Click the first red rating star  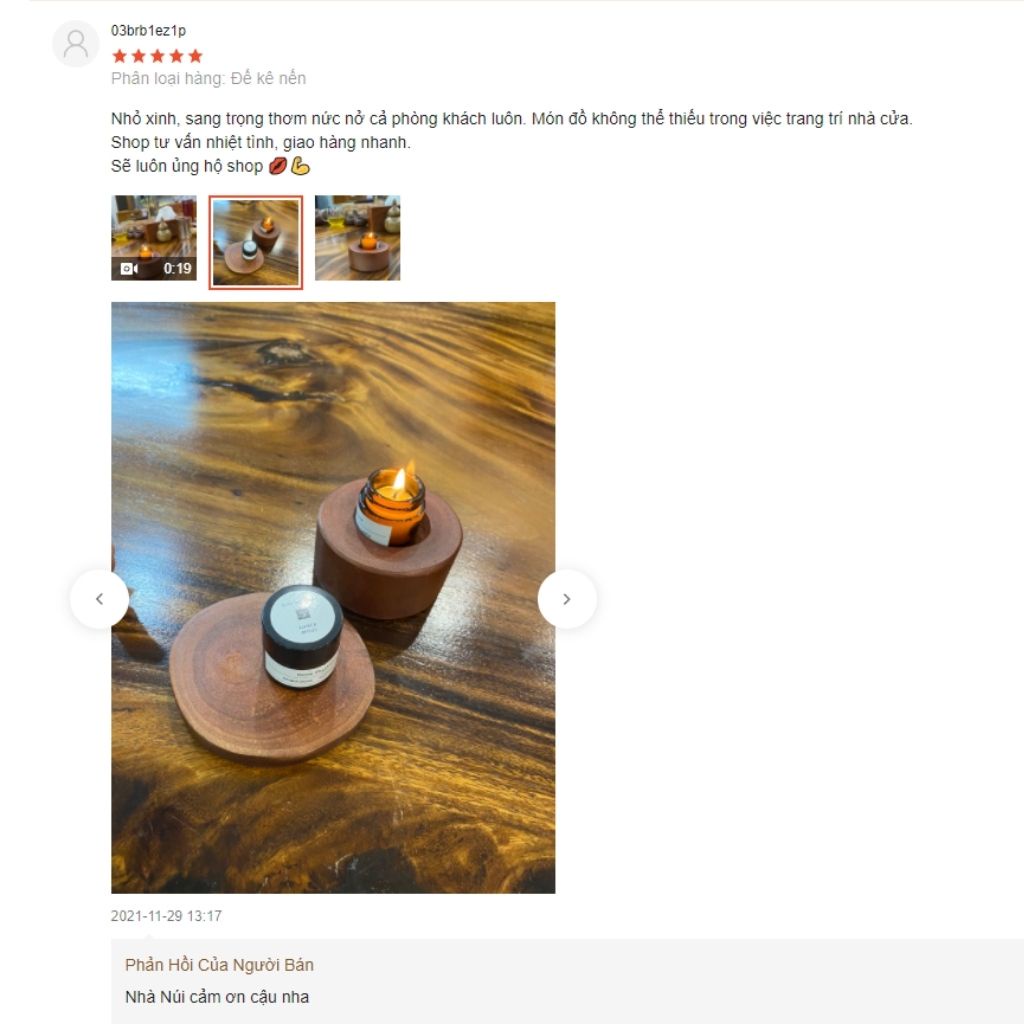120,56
